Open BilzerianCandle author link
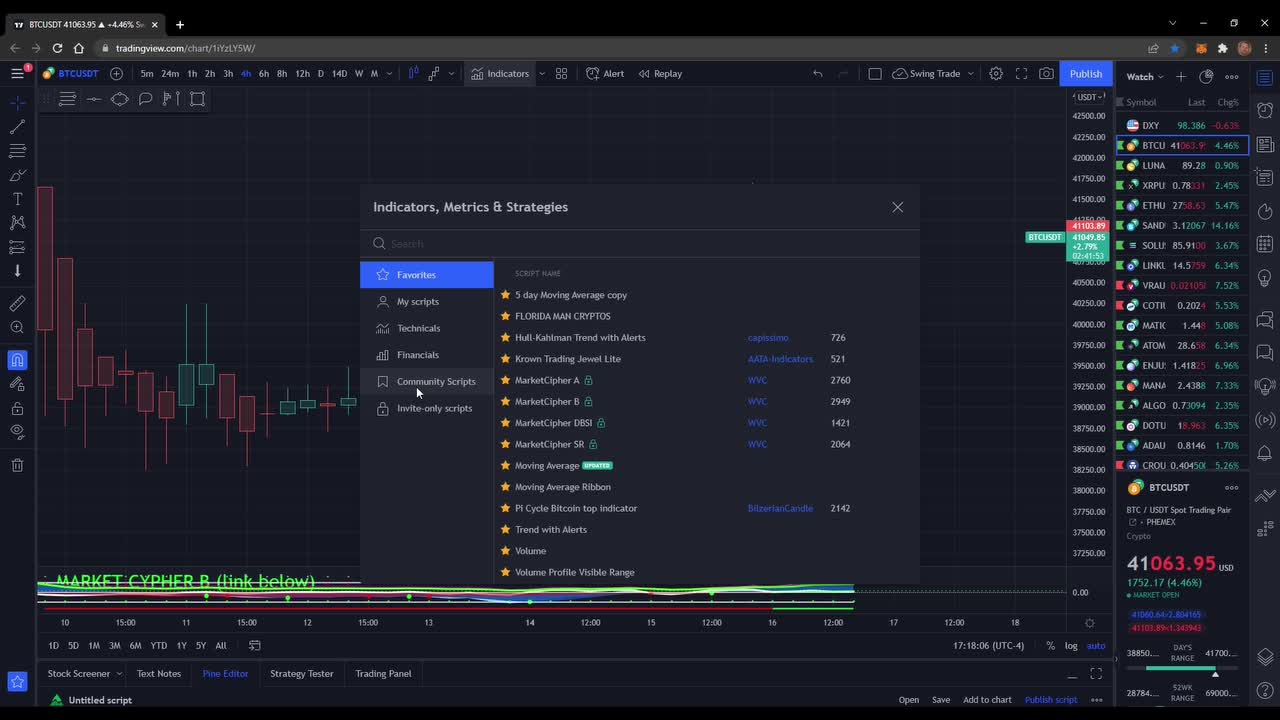1280x720 pixels. point(780,508)
